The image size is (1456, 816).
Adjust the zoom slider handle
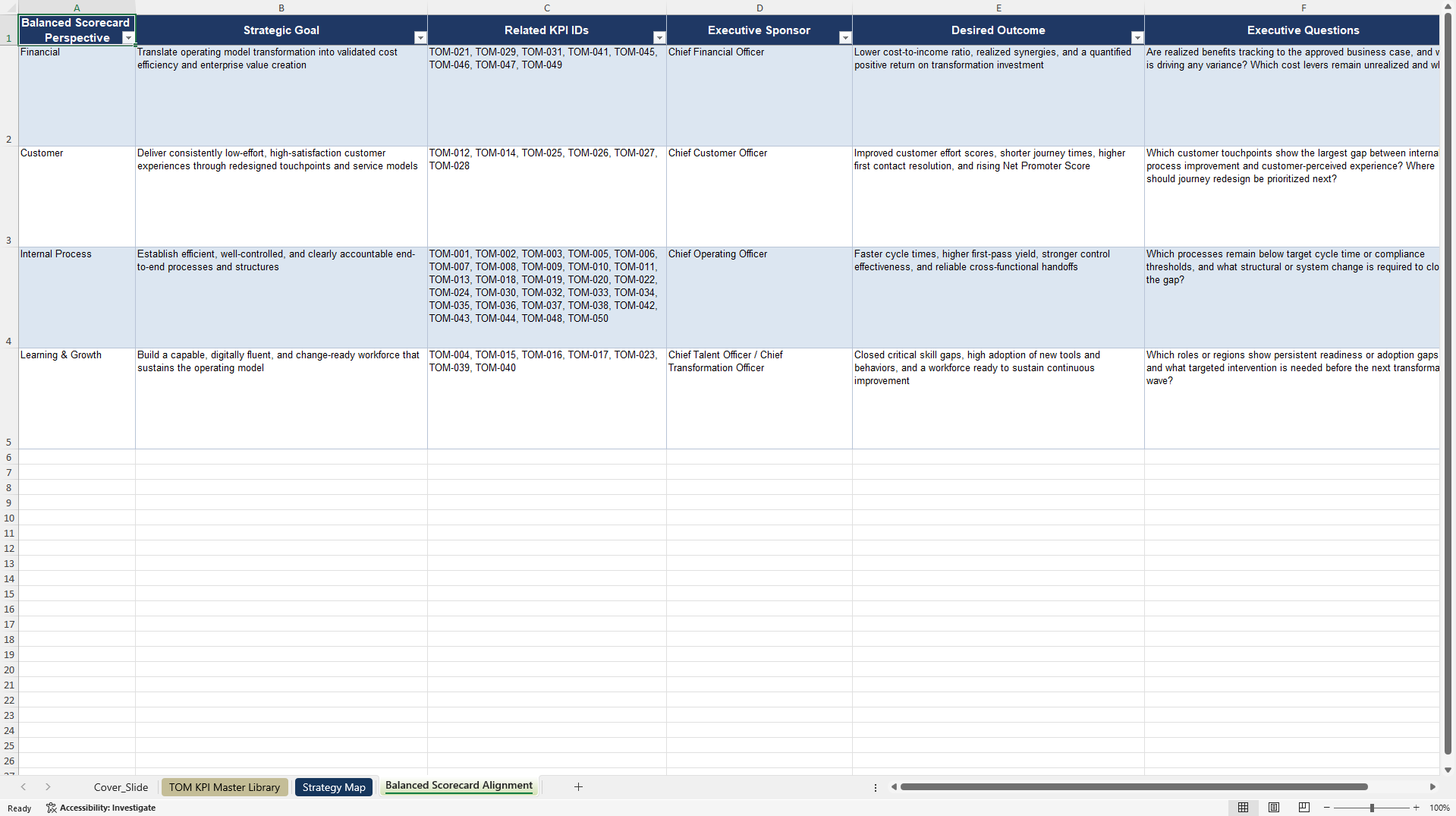(1372, 808)
